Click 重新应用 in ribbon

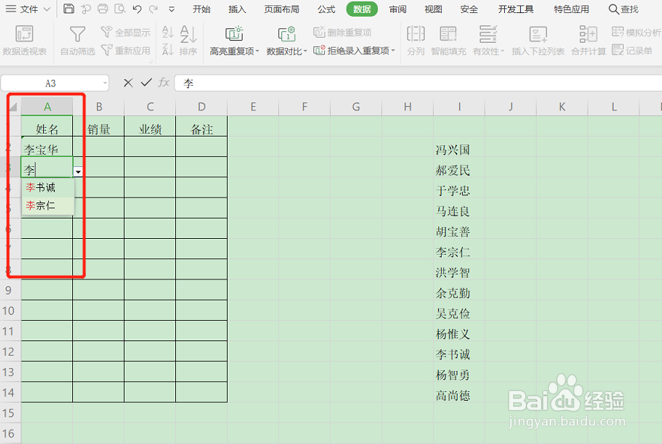125,51
